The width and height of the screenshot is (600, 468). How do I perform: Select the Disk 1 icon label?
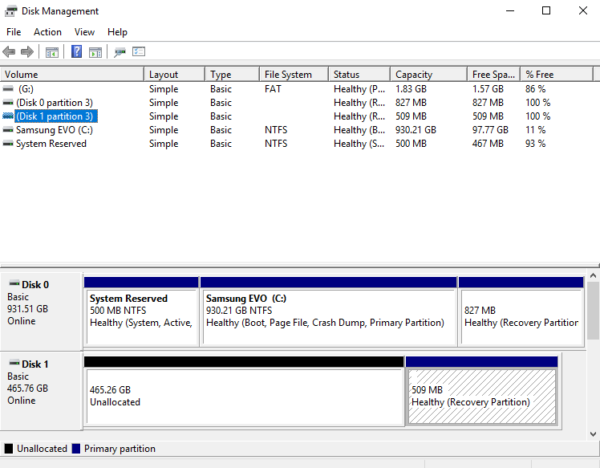[x=29, y=364]
